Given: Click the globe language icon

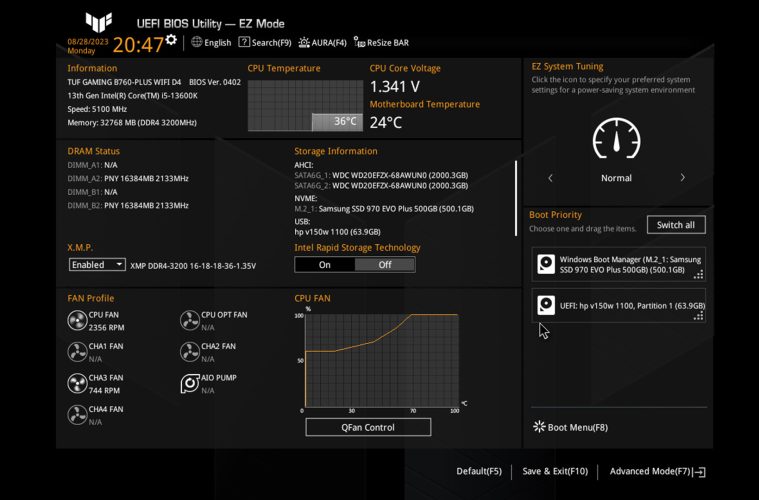Looking at the screenshot, I should tap(197, 42).
